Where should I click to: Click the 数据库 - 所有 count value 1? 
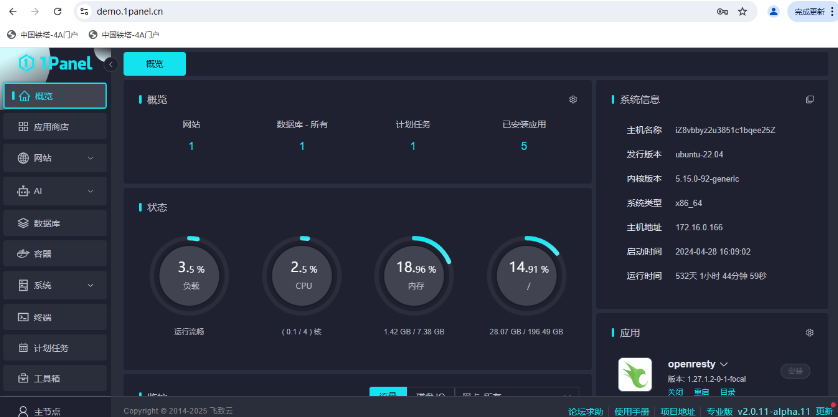(302, 146)
